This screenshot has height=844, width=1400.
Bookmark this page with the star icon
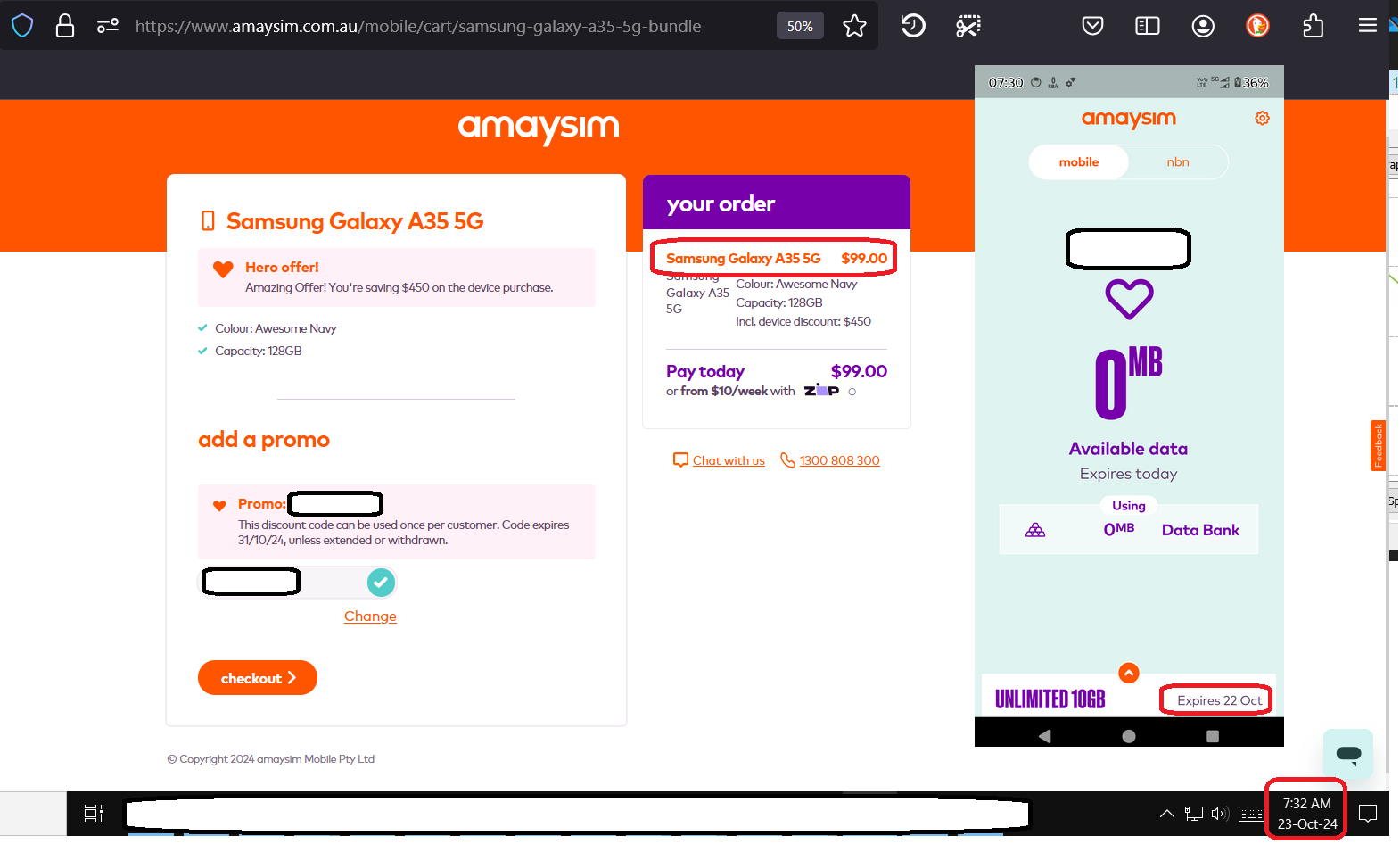[854, 26]
